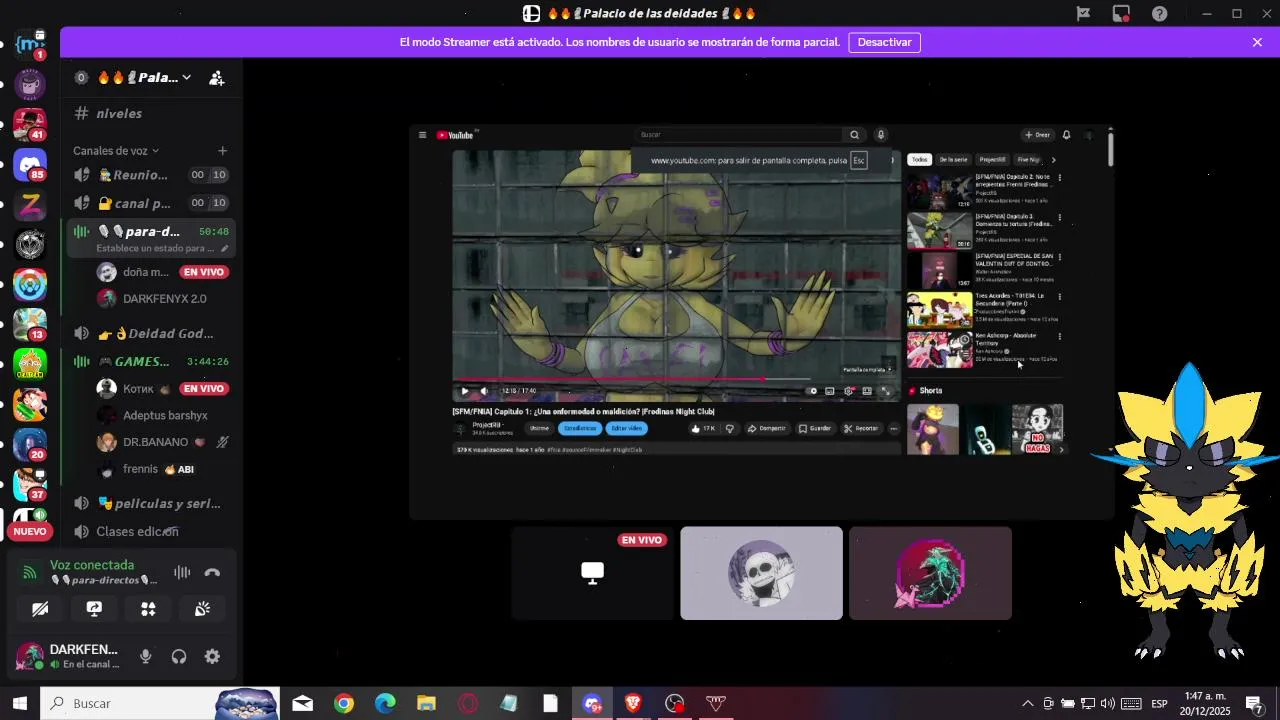The width and height of the screenshot is (1280, 720).
Task: Click user frennis in the GAMES channel
Action: coord(163,469)
